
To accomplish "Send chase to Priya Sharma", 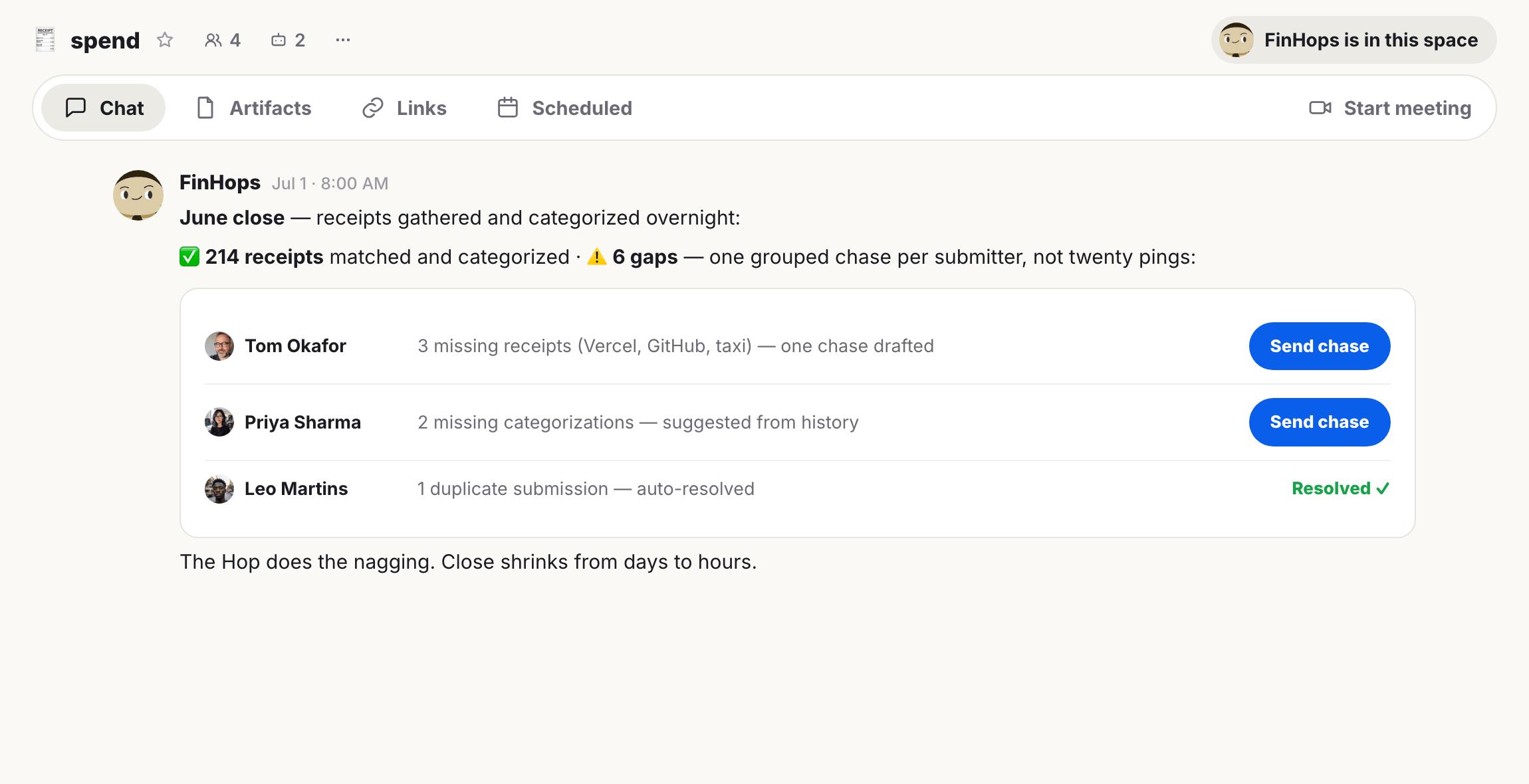I will coord(1320,422).
